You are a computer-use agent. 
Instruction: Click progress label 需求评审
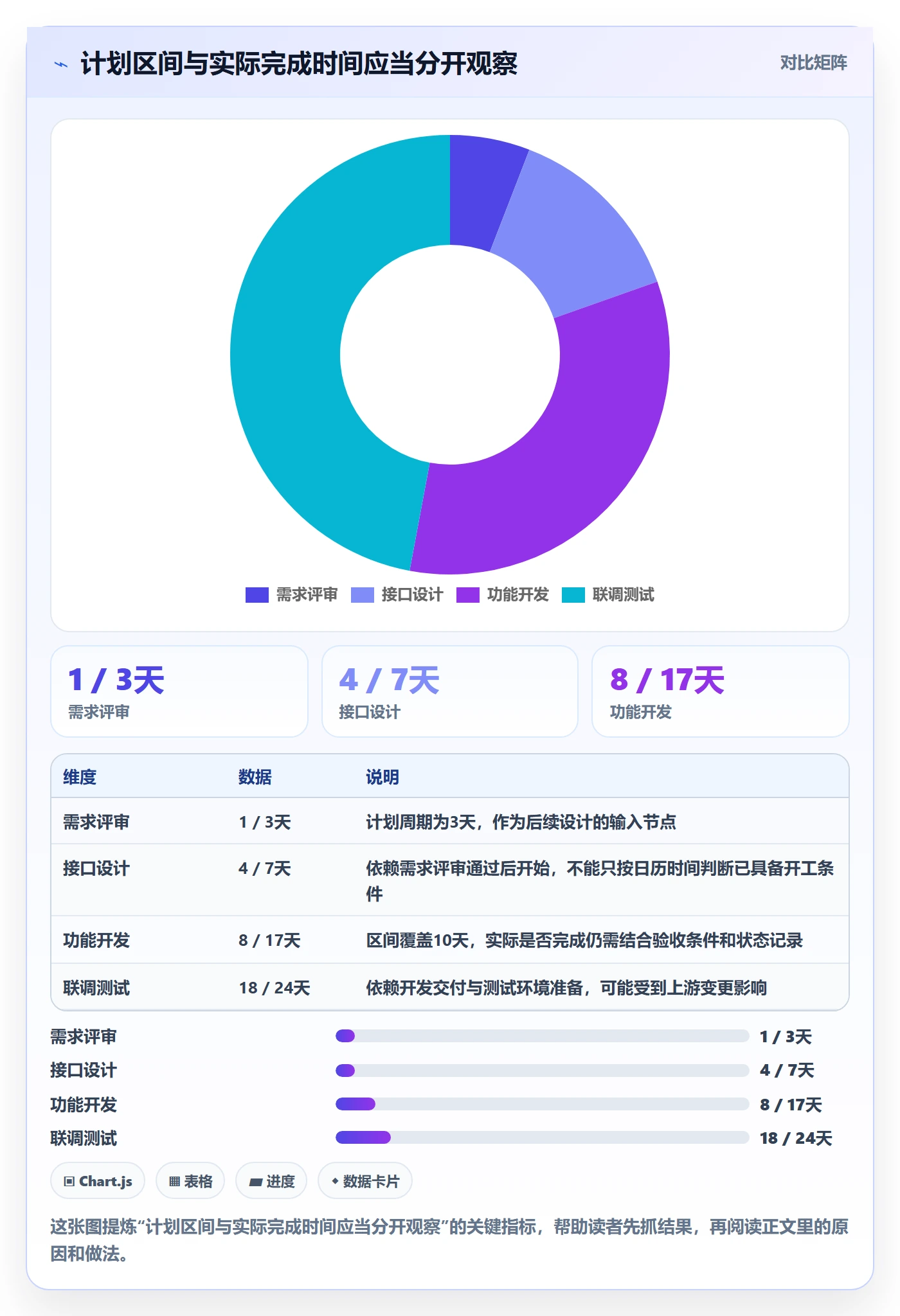click(84, 1036)
